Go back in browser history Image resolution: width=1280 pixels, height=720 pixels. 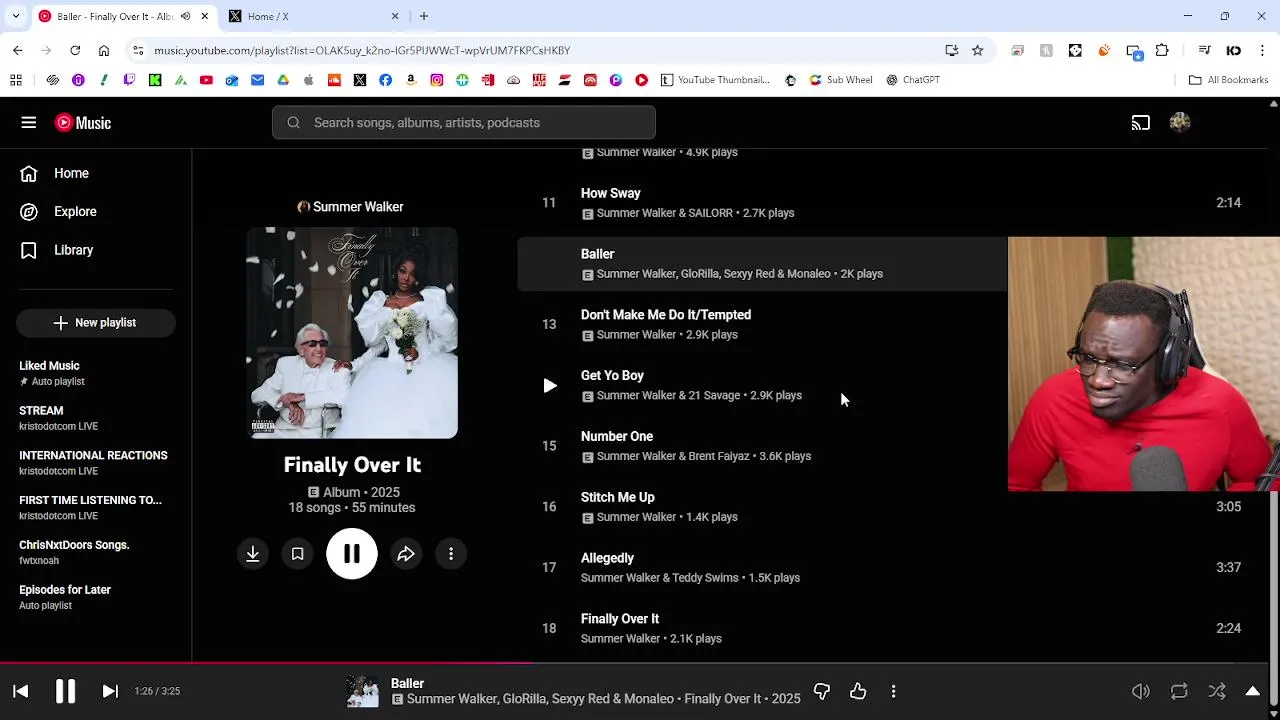17,50
